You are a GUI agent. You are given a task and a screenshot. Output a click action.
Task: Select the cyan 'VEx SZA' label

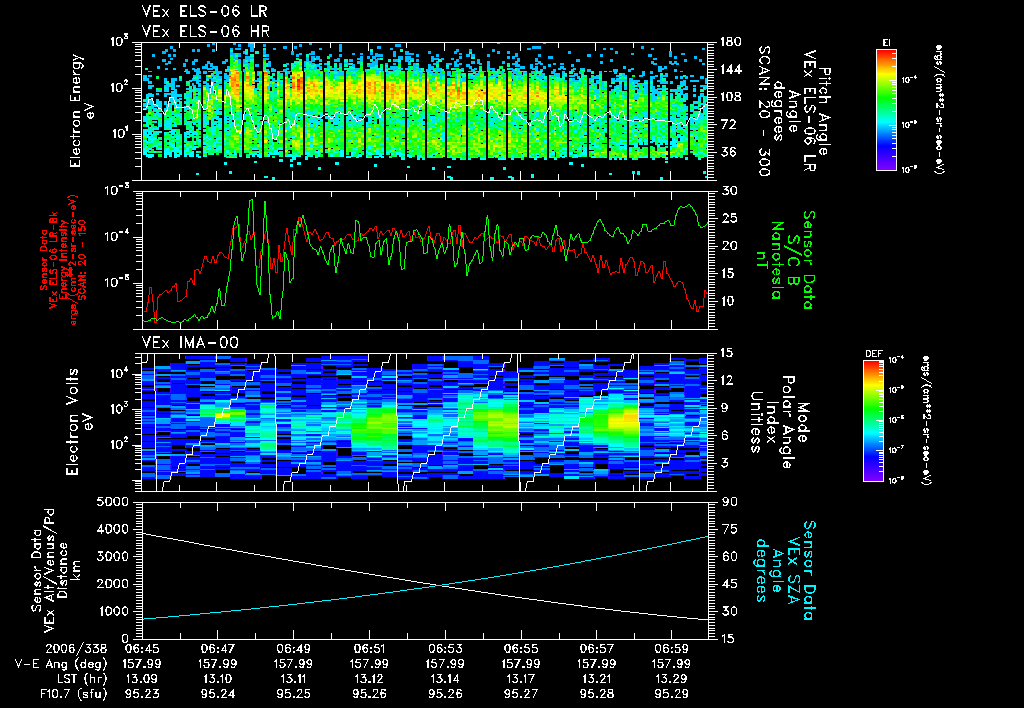click(x=794, y=570)
